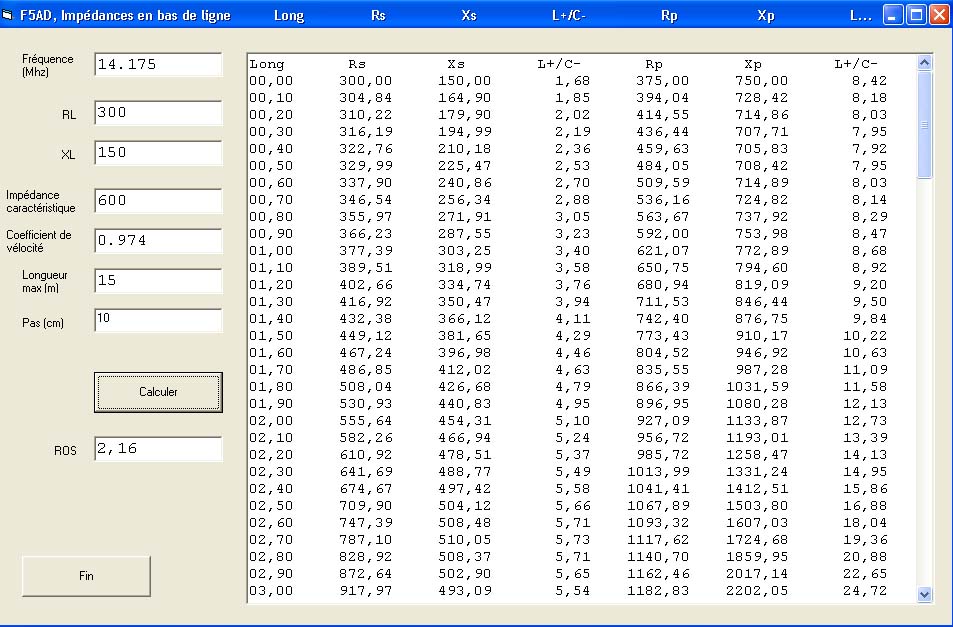The image size is (953, 627).
Task: Edit the Coefficient de vélocité field
Action: click(158, 241)
